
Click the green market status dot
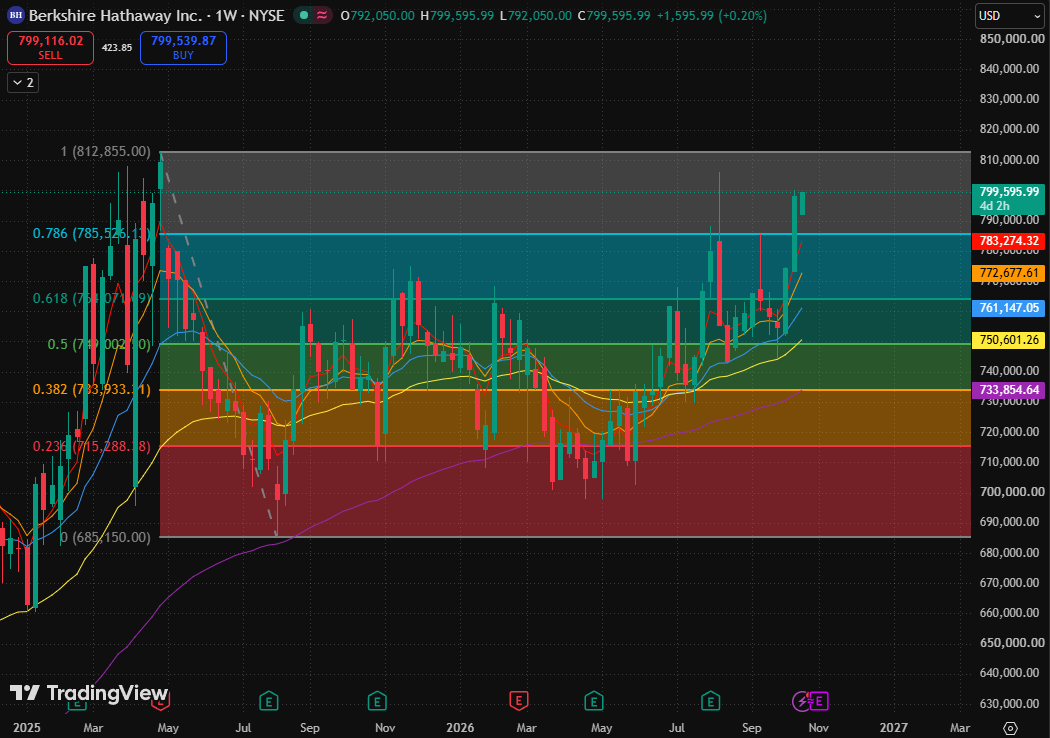point(305,15)
